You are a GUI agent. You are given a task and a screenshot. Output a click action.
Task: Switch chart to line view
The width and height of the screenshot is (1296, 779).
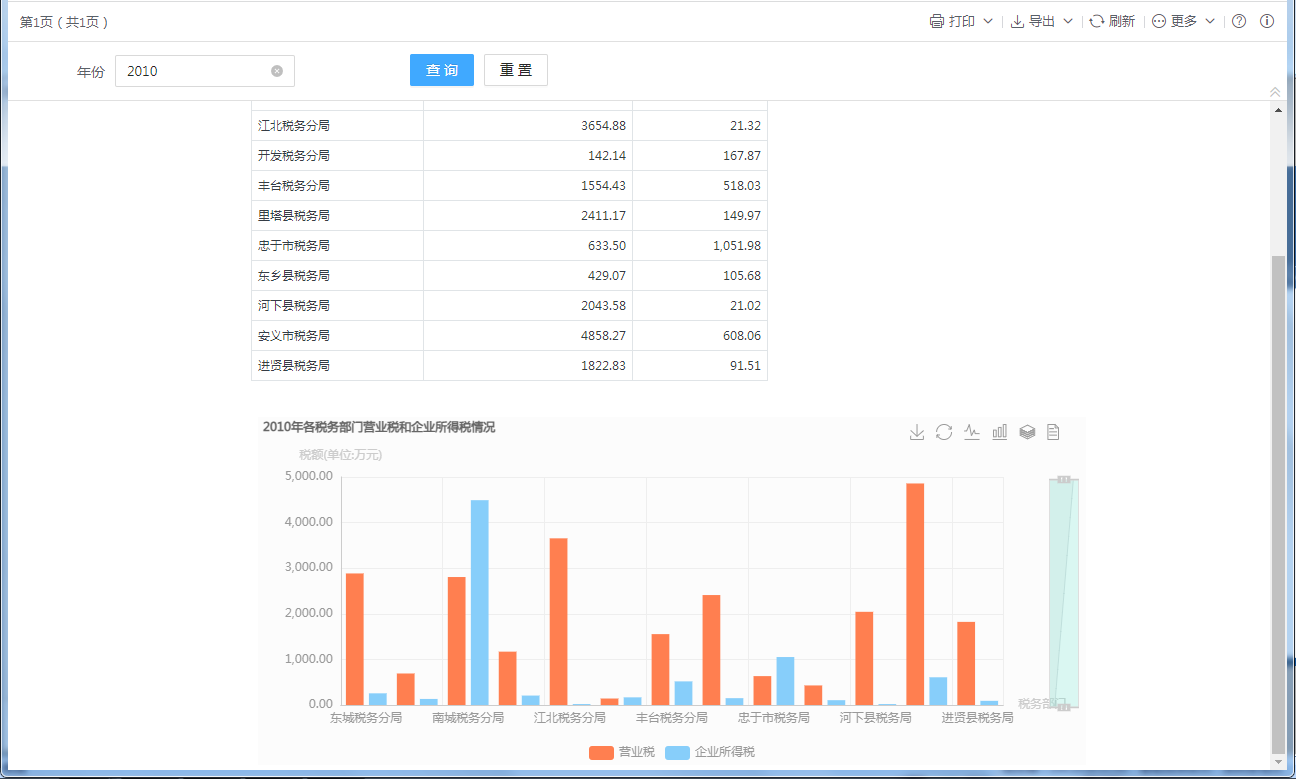(972, 432)
